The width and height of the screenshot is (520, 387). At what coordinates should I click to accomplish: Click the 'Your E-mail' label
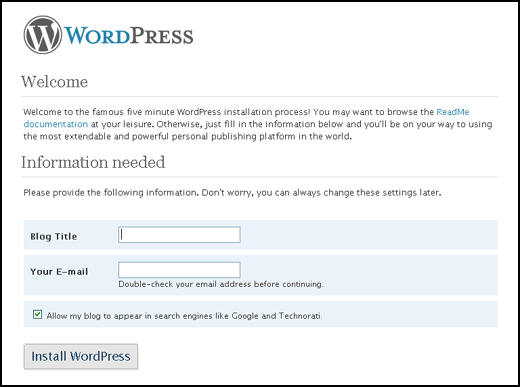coord(59,272)
